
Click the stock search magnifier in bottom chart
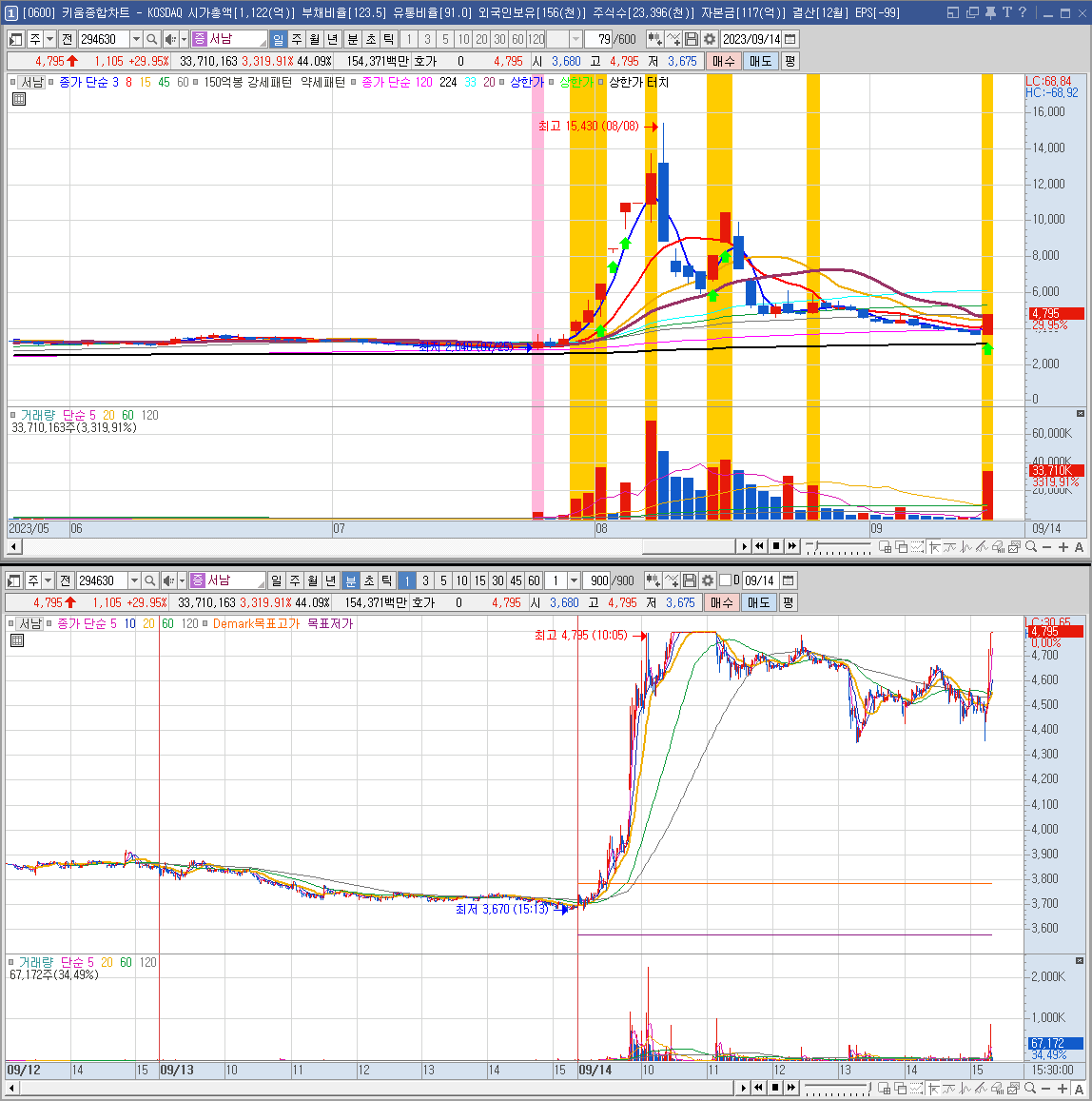(x=149, y=580)
